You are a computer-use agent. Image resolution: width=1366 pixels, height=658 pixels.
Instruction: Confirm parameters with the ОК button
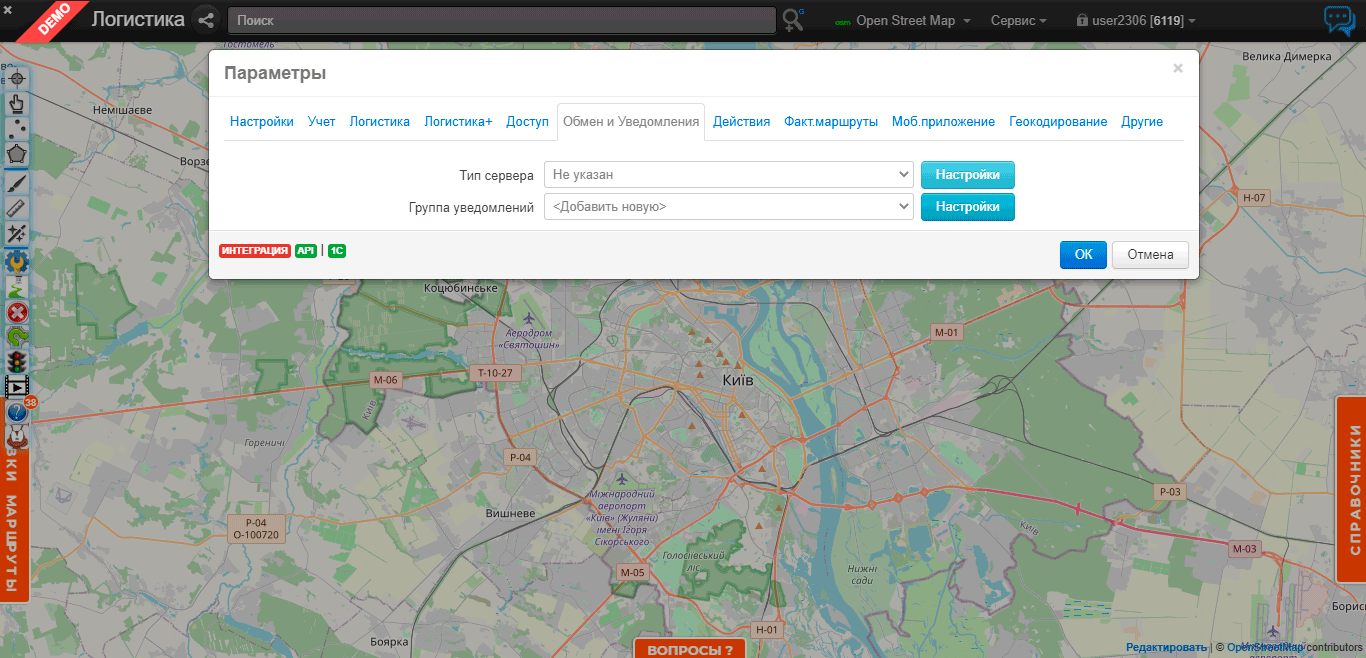point(1083,255)
